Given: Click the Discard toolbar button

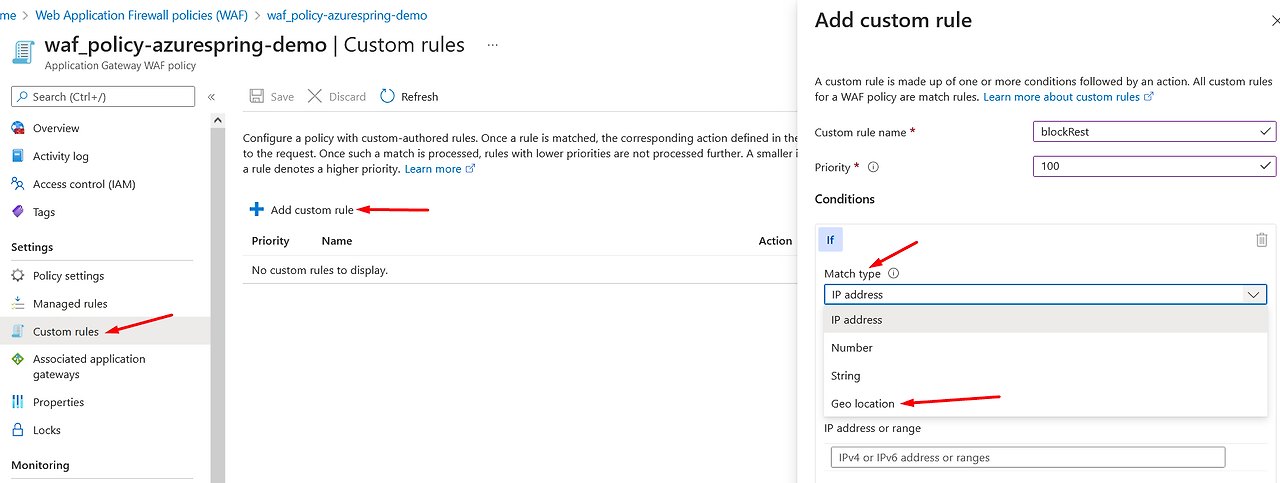Looking at the screenshot, I should tap(337, 97).
